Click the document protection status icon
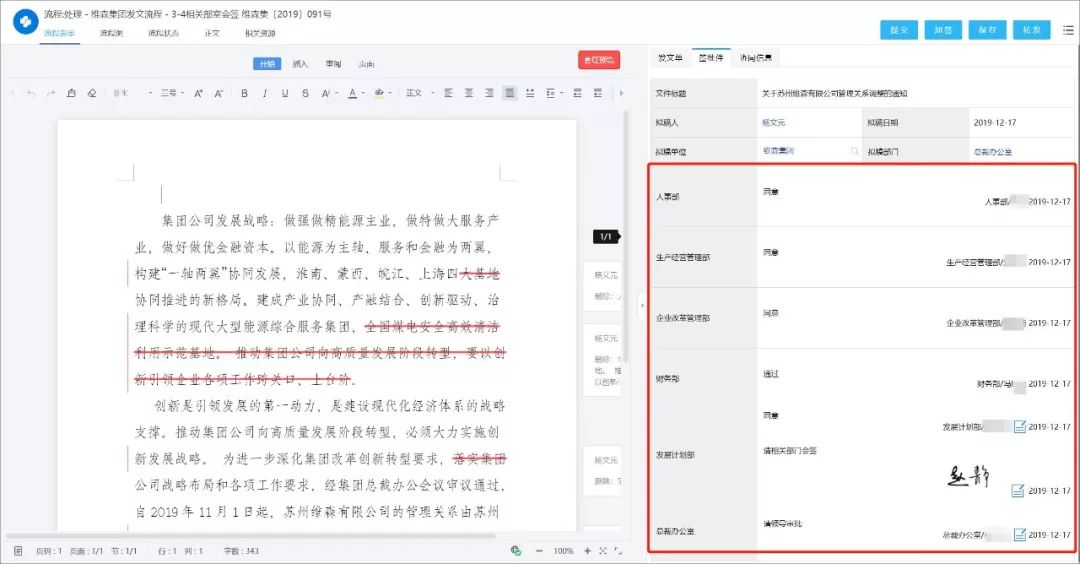The height and width of the screenshot is (564, 1080). pyautogui.click(x=515, y=550)
